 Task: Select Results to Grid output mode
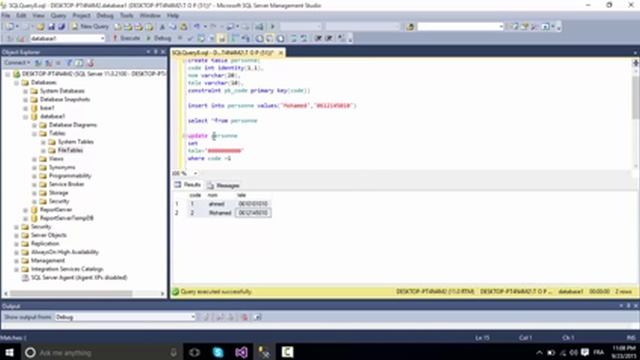pyautogui.click(x=270, y=38)
